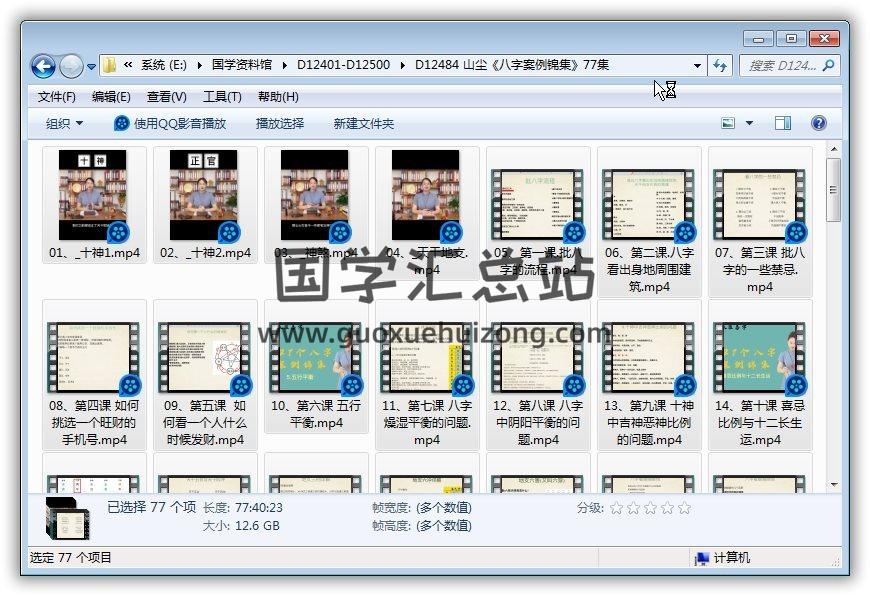
Task: Select 06 第二课 八字看出身地周围建筑 thumbnail
Action: coord(649,205)
